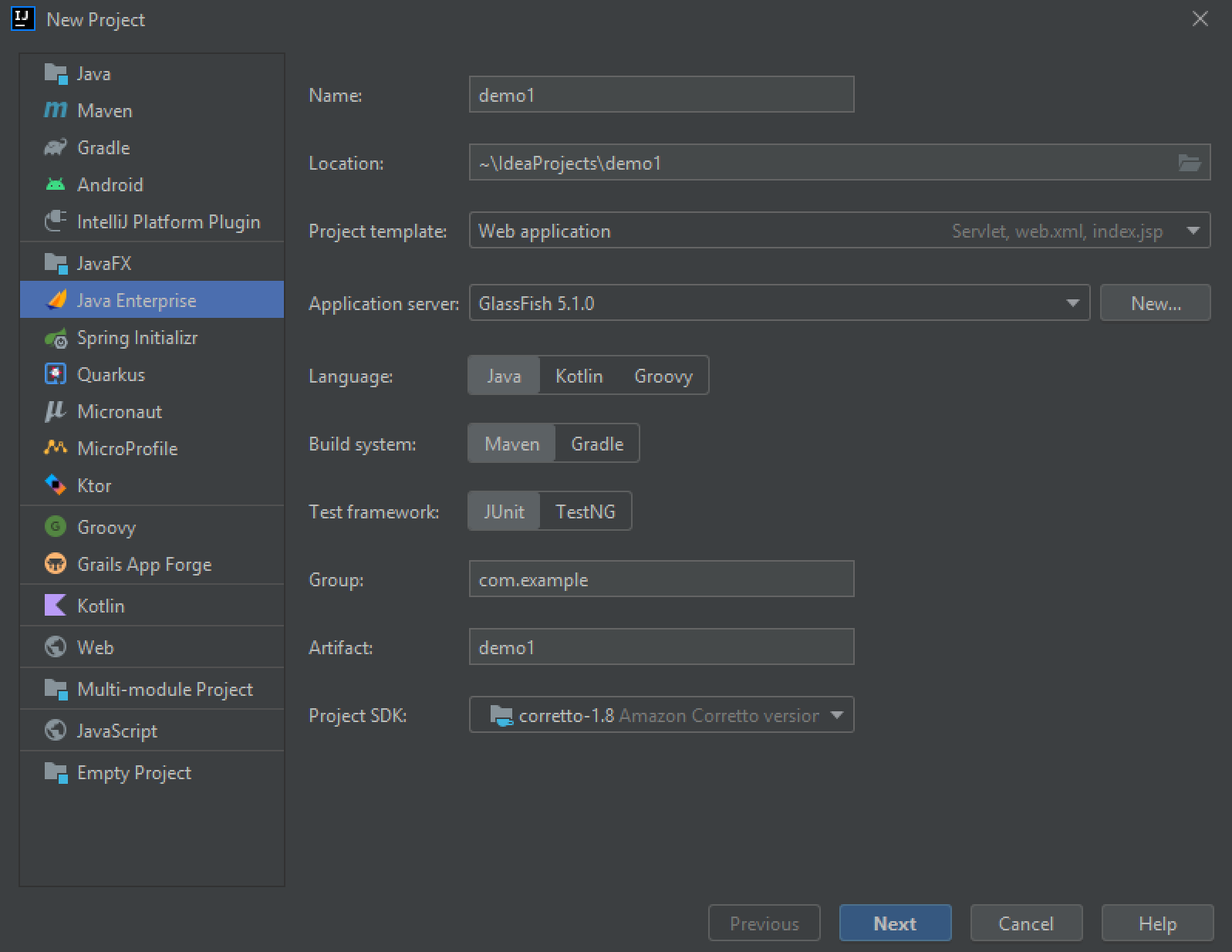Screen dimensions: 1232x952
Task: Click the Next button
Action: click(895, 923)
